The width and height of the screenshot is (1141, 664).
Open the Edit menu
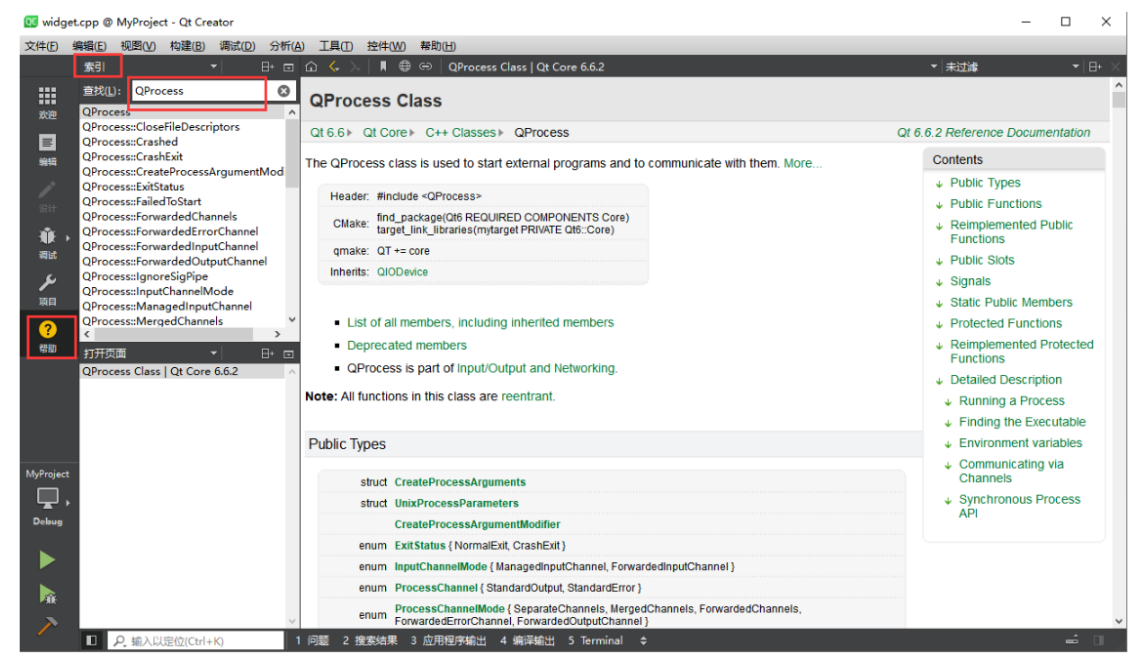[90, 46]
